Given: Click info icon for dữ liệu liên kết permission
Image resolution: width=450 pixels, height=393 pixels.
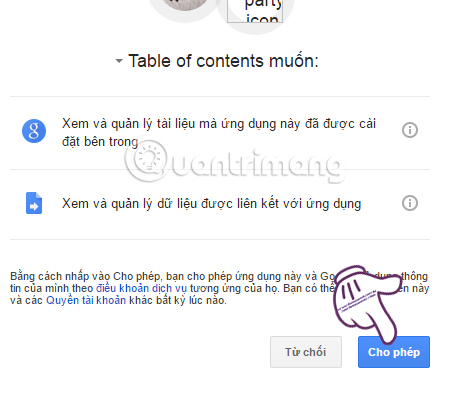Looking at the screenshot, I should coord(410,203).
